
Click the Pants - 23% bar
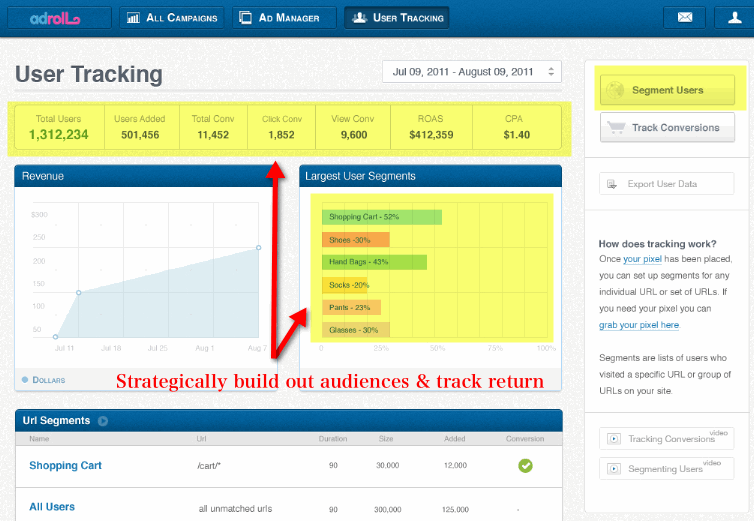[x=352, y=307]
